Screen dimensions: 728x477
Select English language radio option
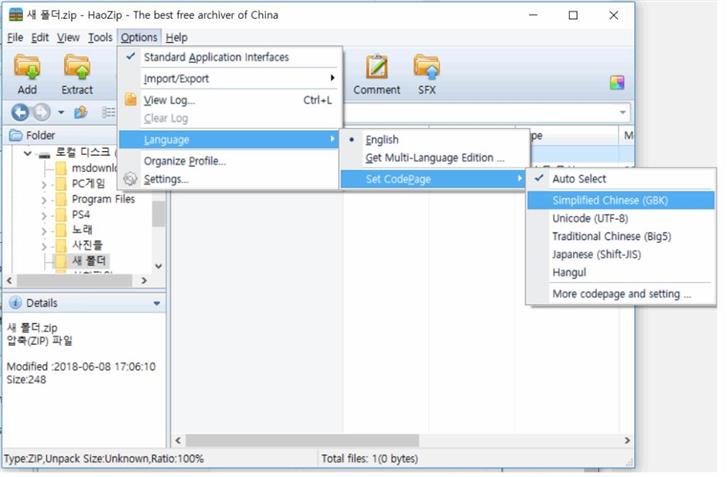pos(436,139)
